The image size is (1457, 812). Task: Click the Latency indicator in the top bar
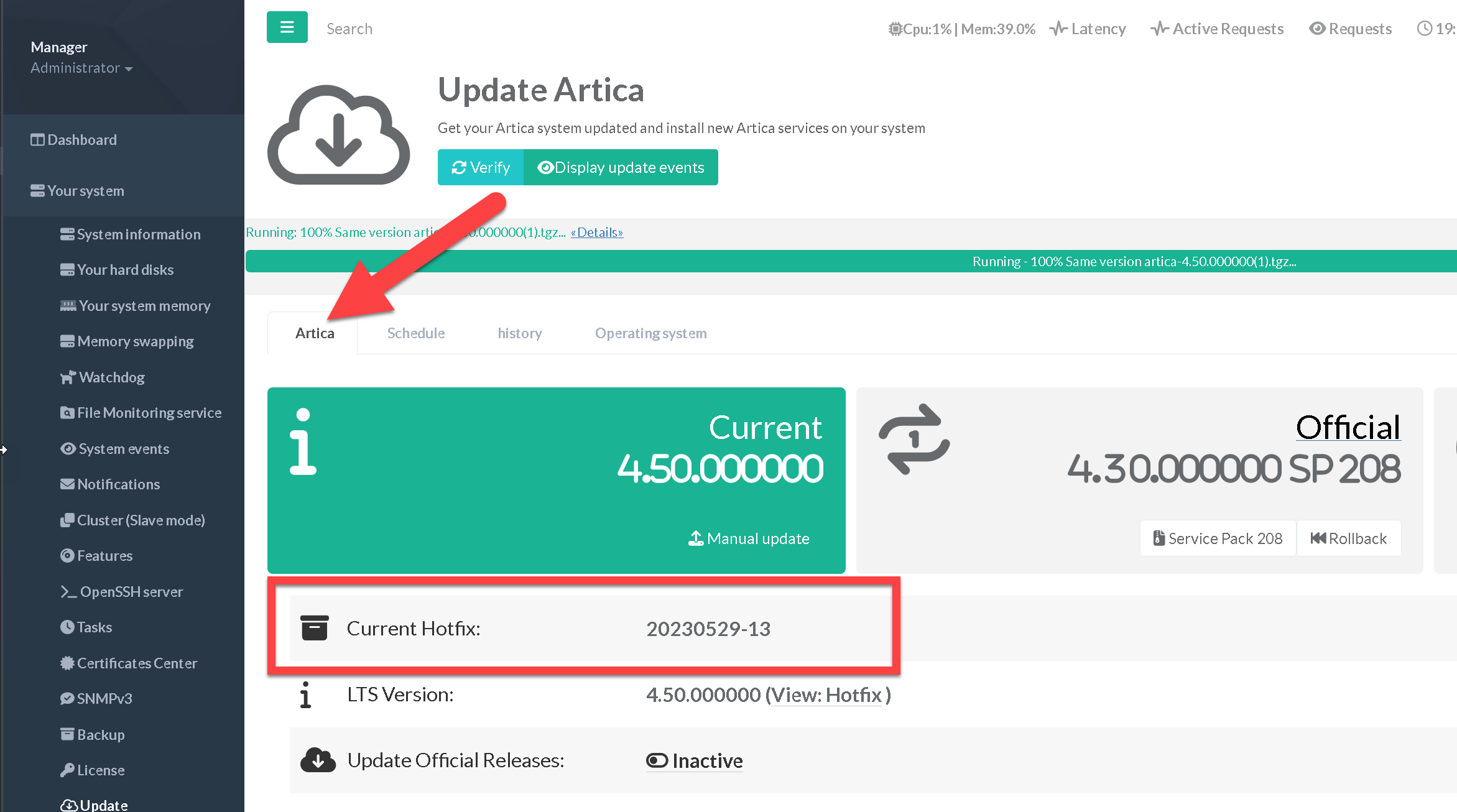(x=1088, y=29)
